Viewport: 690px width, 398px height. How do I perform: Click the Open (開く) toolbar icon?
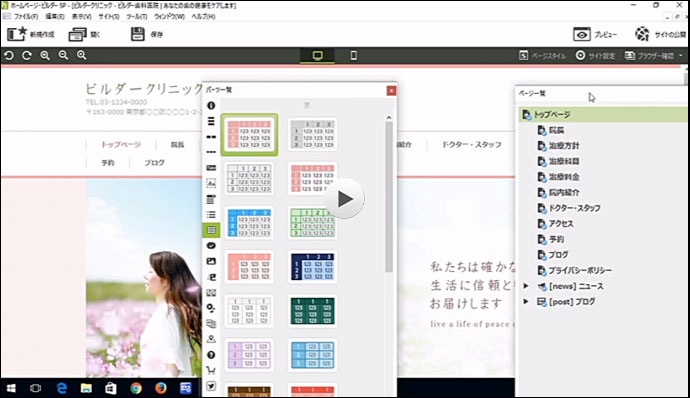click(x=77, y=34)
